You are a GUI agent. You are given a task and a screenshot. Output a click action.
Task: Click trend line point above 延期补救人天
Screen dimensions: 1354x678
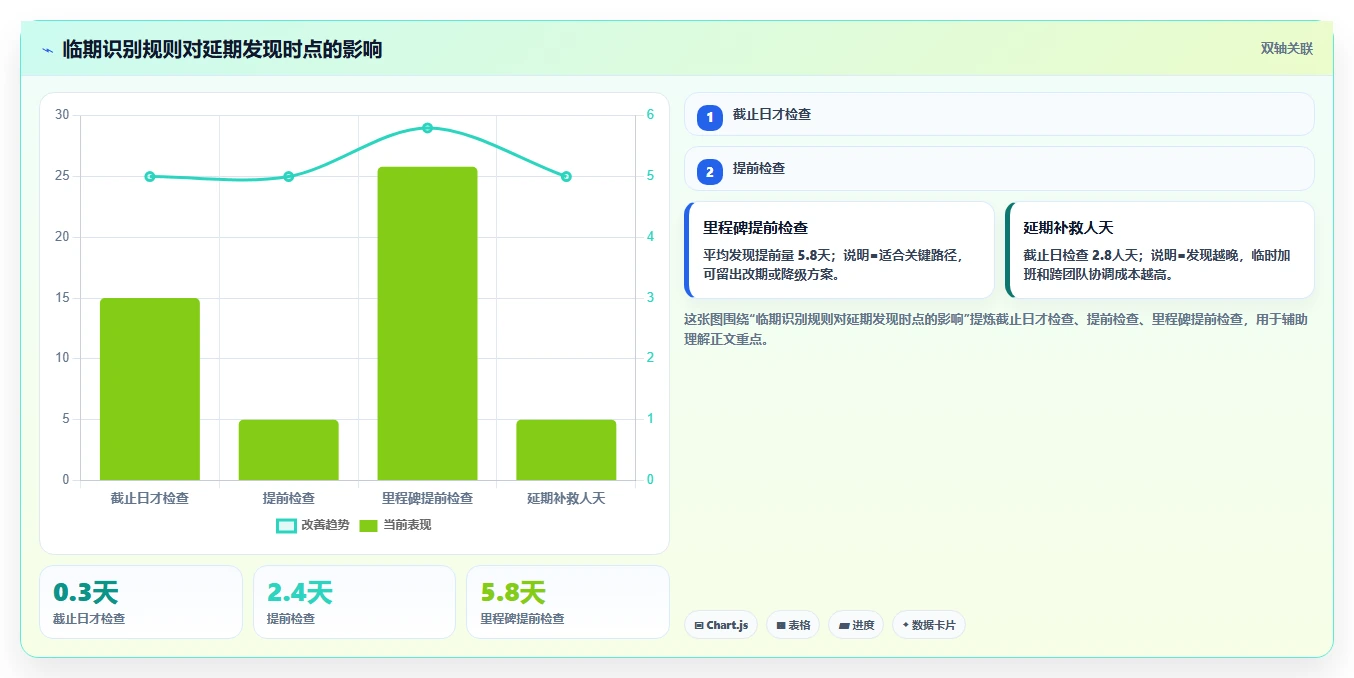coord(566,176)
